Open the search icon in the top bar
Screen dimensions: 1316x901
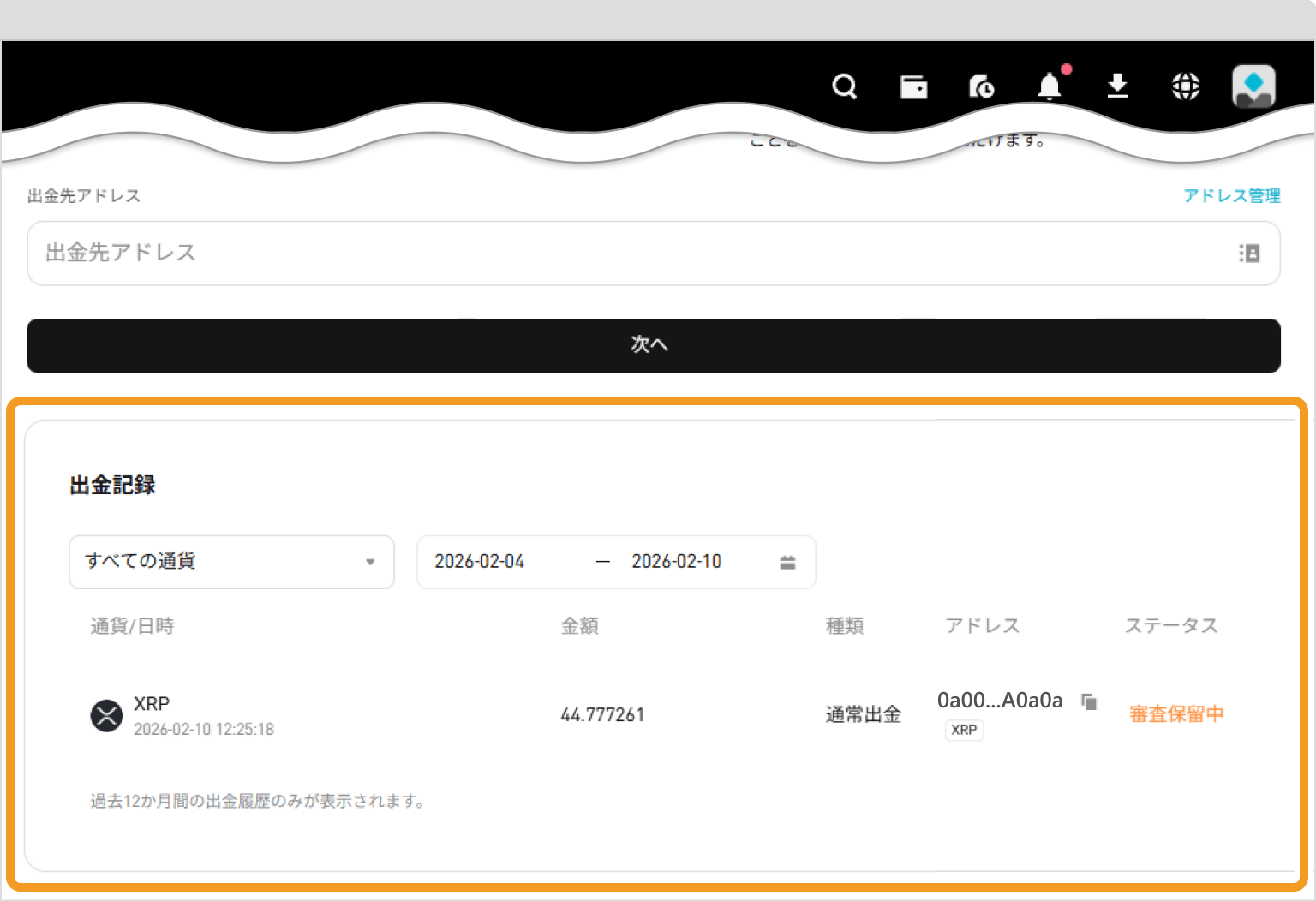tap(844, 87)
